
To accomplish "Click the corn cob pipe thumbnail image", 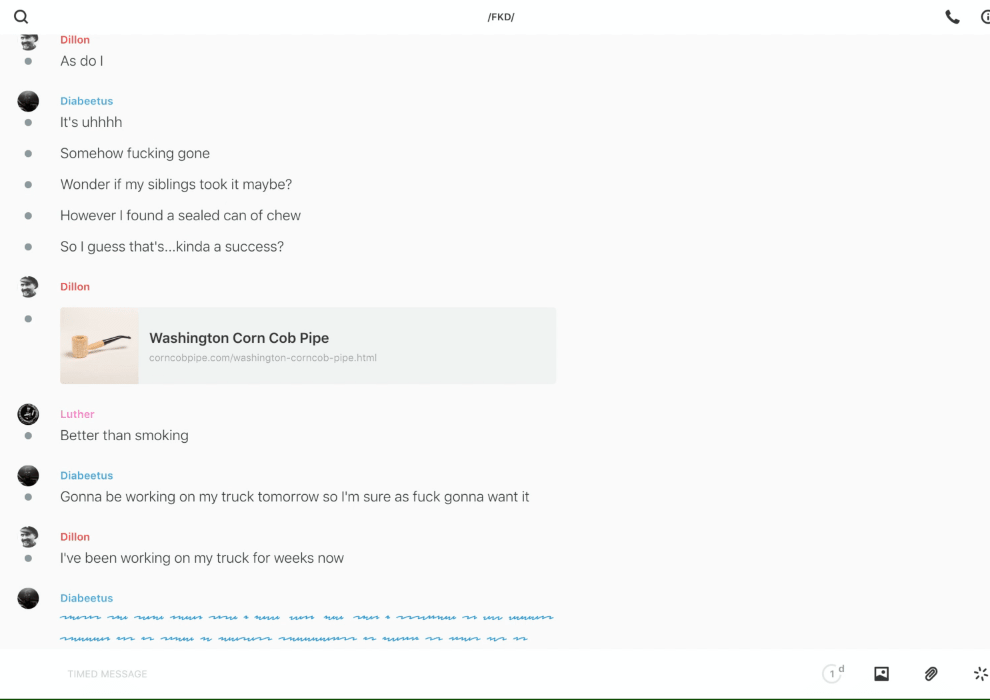I will pos(99,346).
